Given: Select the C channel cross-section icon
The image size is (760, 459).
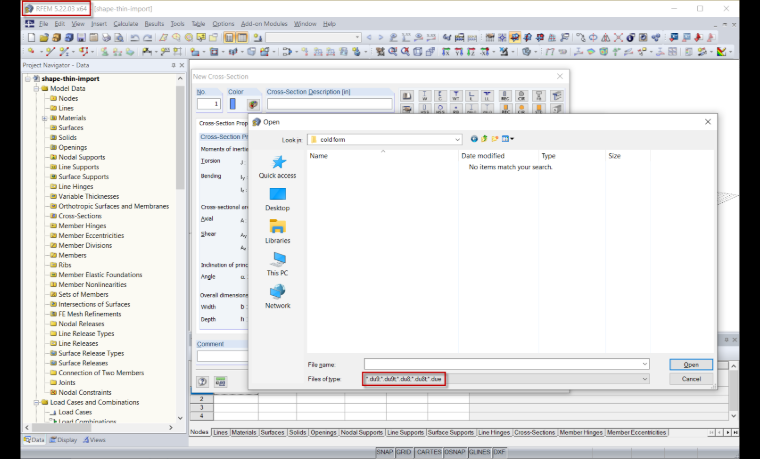Looking at the screenshot, I should tap(440, 96).
